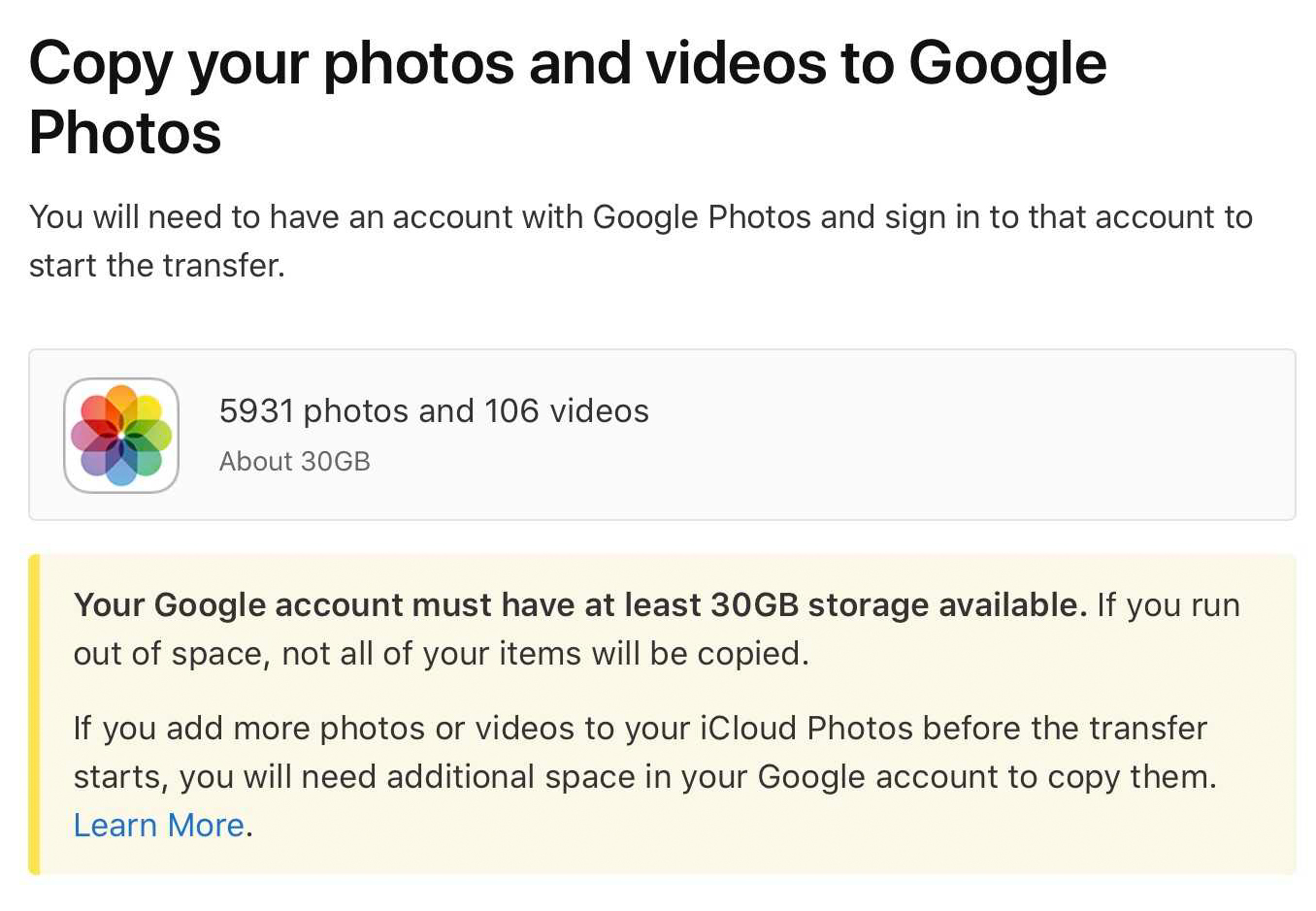This screenshot has height=911, width=1316.
Task: Click "Google account to copy them" text
Action: pos(986,777)
